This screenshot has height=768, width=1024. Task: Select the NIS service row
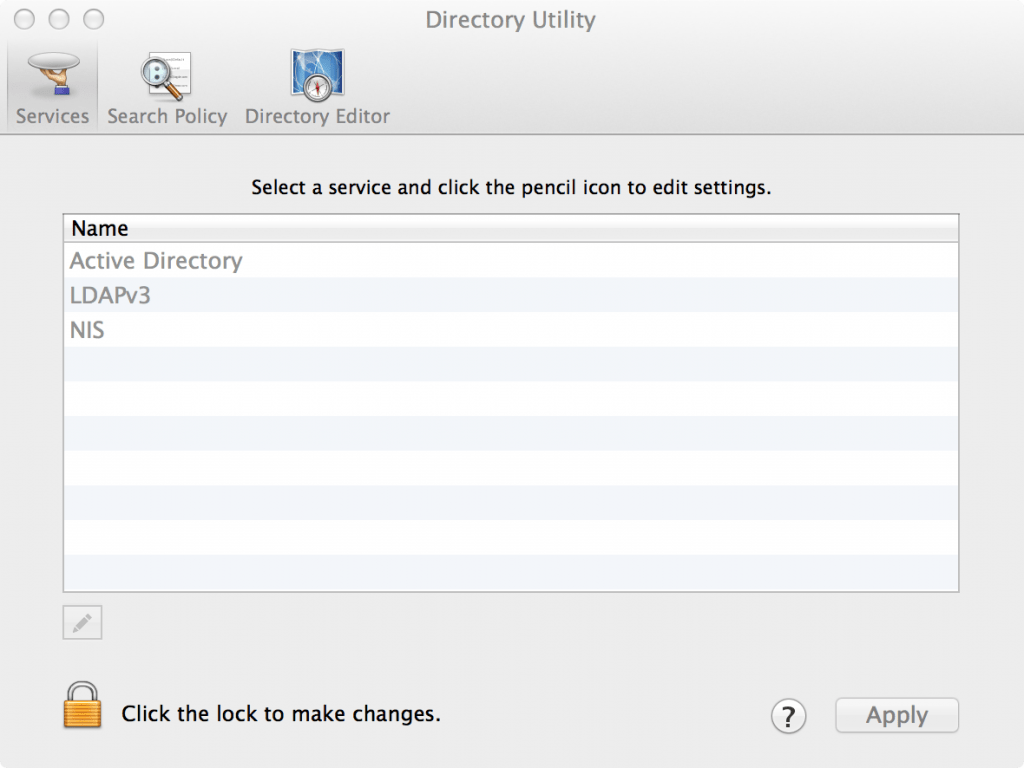tap(511, 330)
